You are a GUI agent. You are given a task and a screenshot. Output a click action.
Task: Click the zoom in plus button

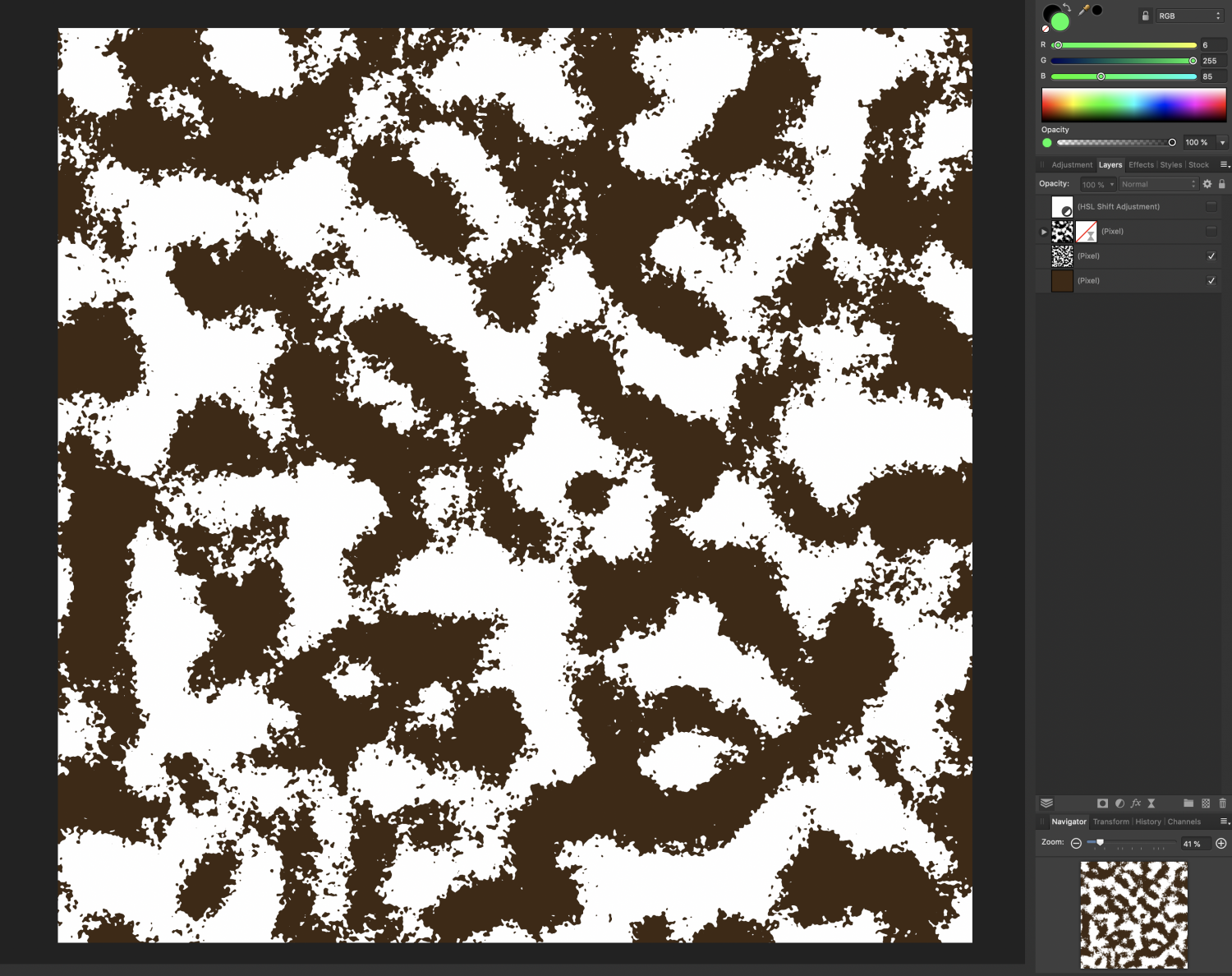1221,843
